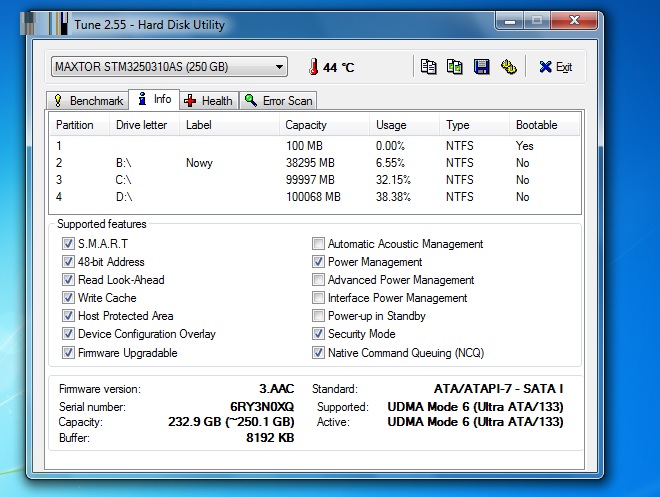Toggle Device Configuration Overlay checkbox

tap(68, 334)
